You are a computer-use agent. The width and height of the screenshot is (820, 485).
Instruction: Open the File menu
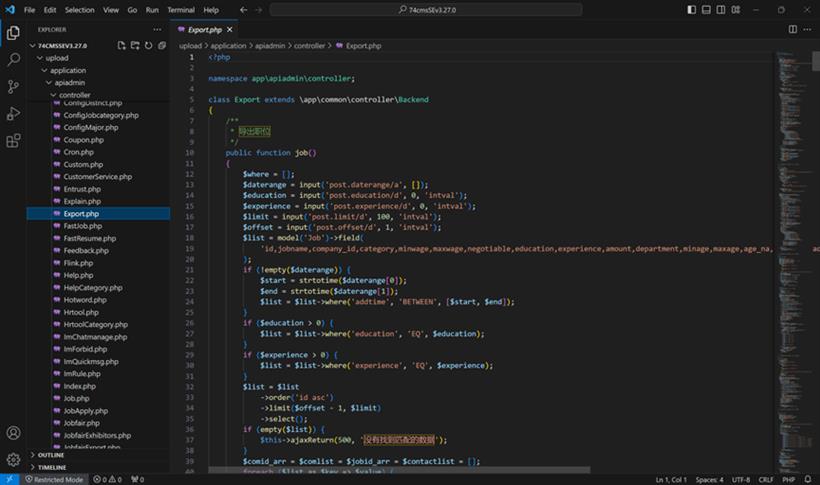[x=29, y=9]
